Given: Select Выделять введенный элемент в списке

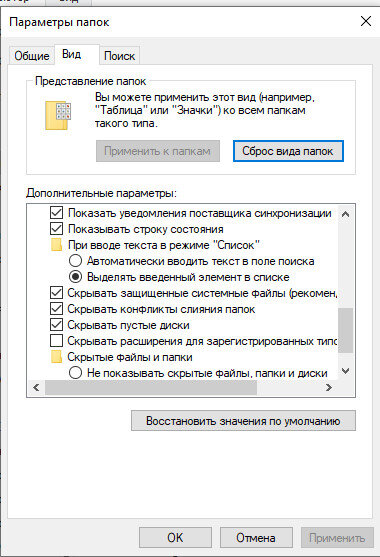Looking at the screenshot, I should coord(75,277).
